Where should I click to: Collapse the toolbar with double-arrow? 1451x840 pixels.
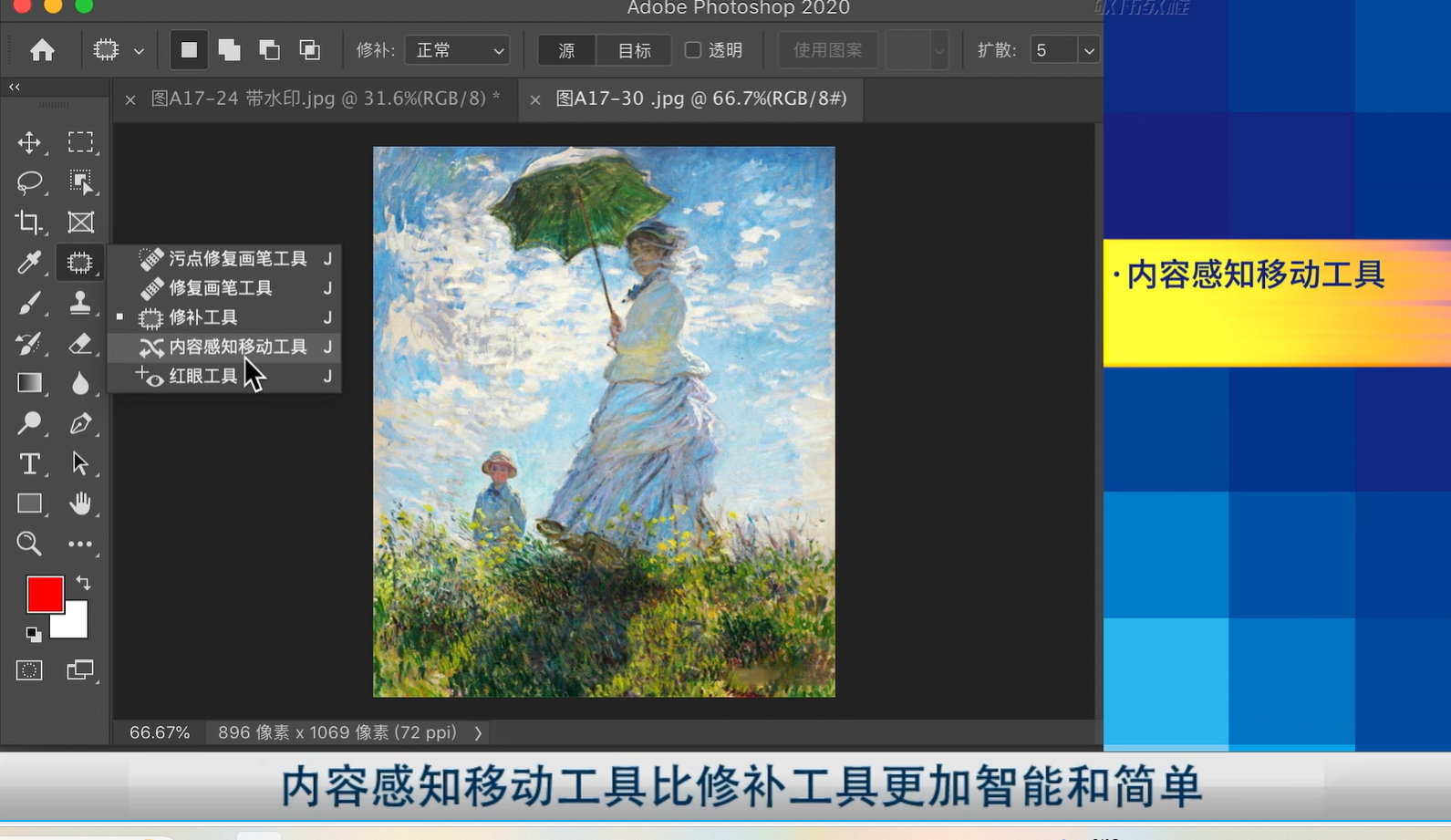pyautogui.click(x=15, y=87)
